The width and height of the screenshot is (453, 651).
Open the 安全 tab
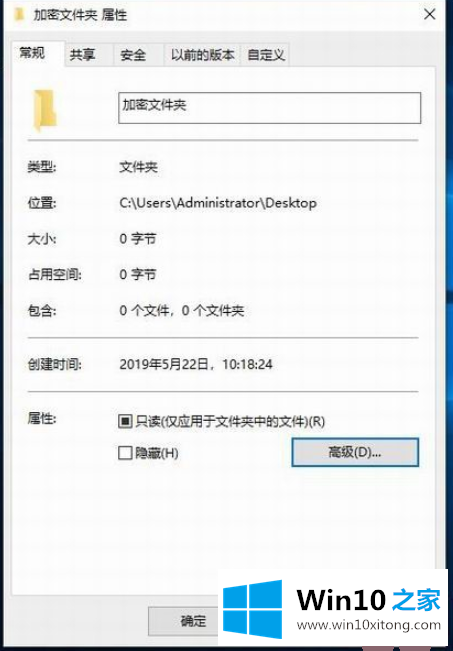click(x=133, y=55)
